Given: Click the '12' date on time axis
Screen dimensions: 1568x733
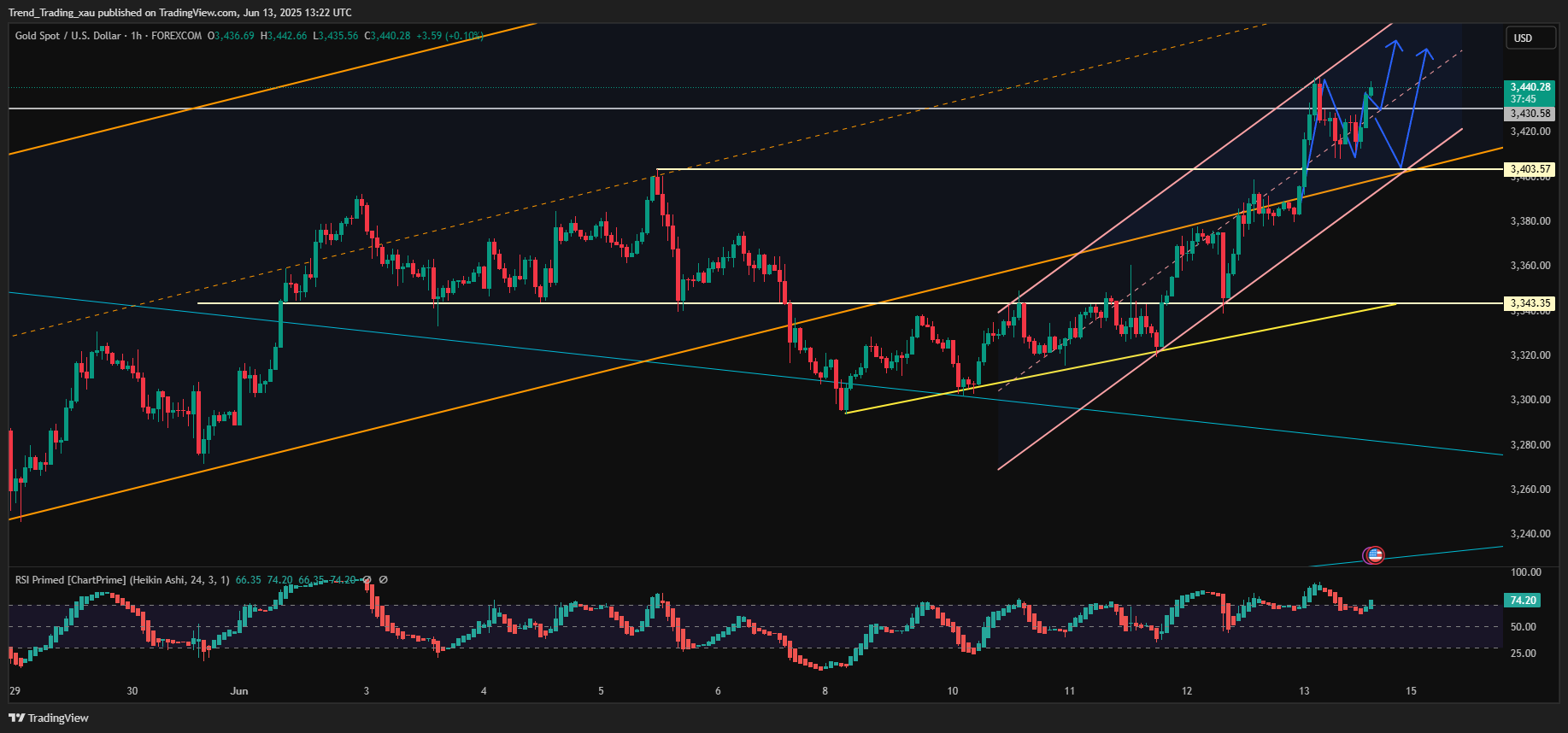Looking at the screenshot, I should click(x=1187, y=691).
